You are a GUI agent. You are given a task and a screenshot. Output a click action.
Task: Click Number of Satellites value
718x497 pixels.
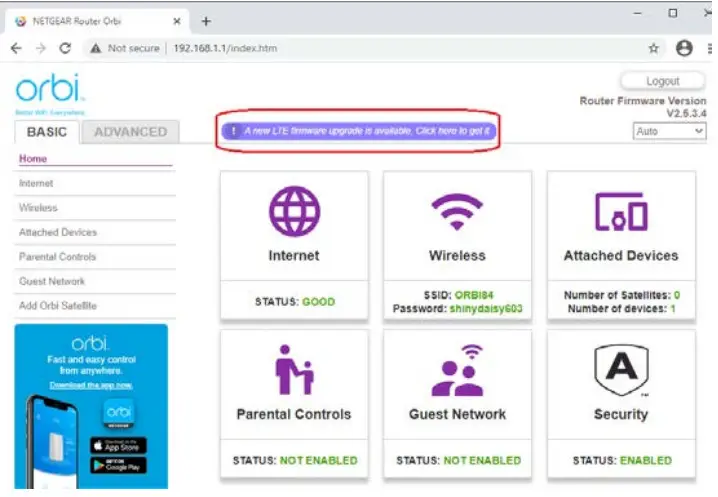(677, 295)
